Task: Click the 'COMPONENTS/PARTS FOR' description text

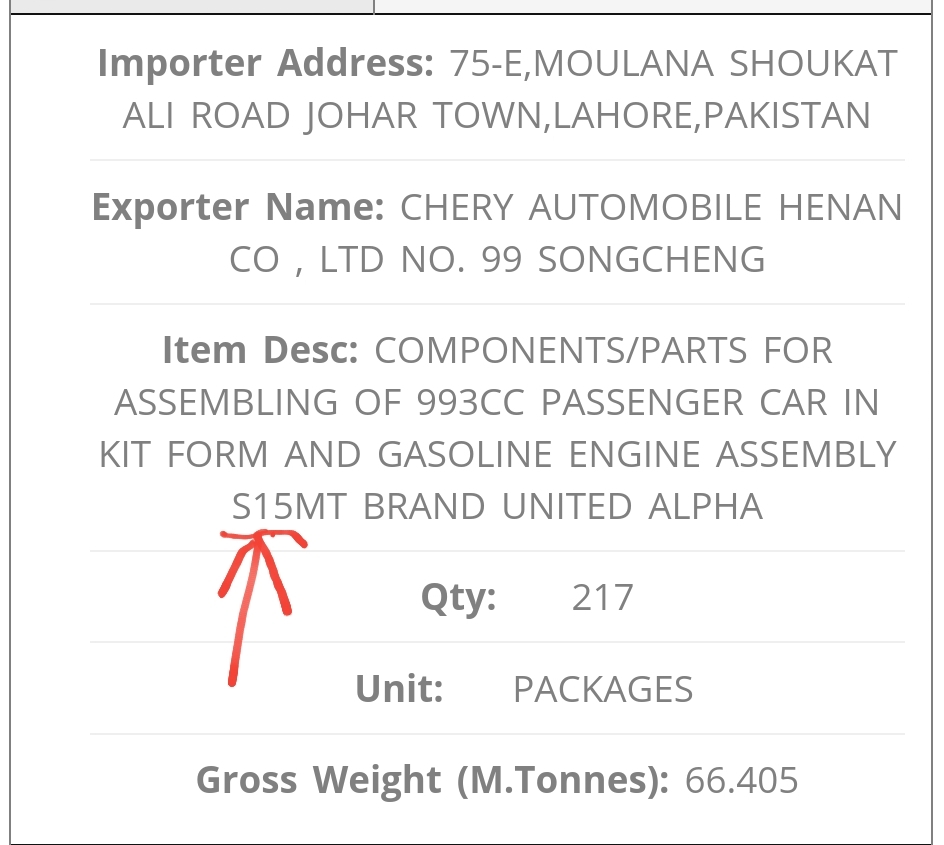Action: pyautogui.click(x=603, y=351)
